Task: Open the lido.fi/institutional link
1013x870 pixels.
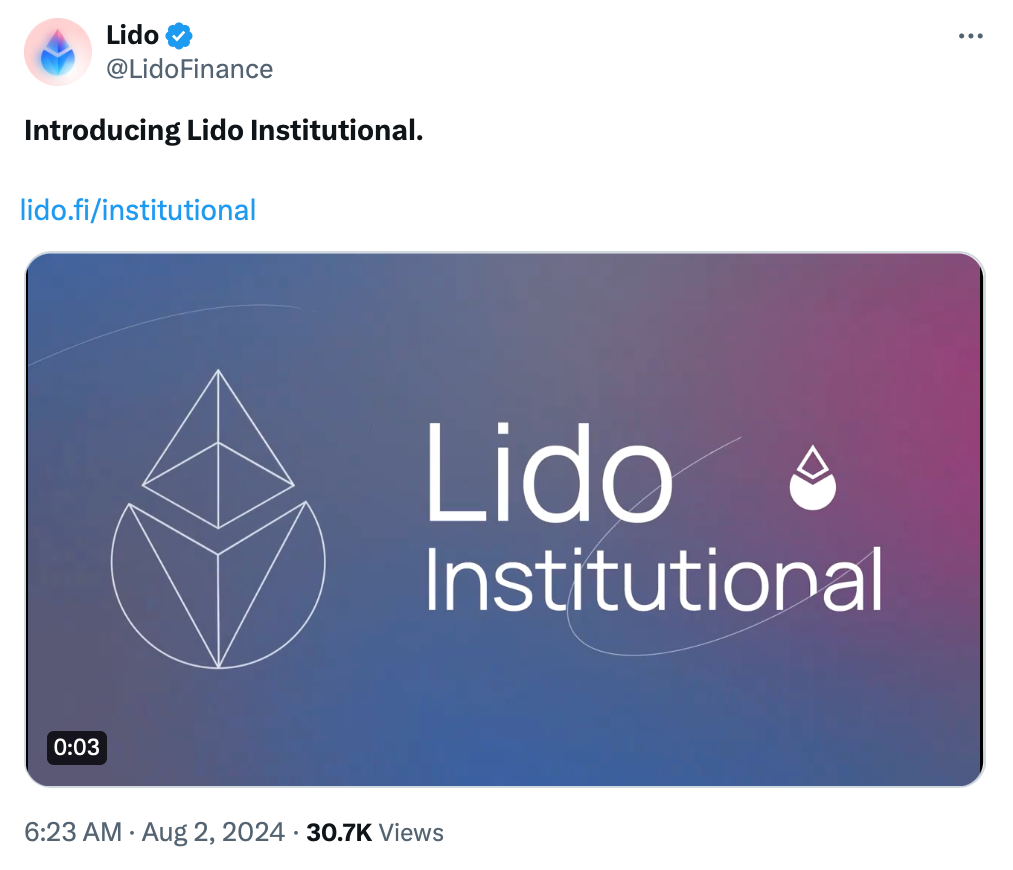Action: [139, 210]
